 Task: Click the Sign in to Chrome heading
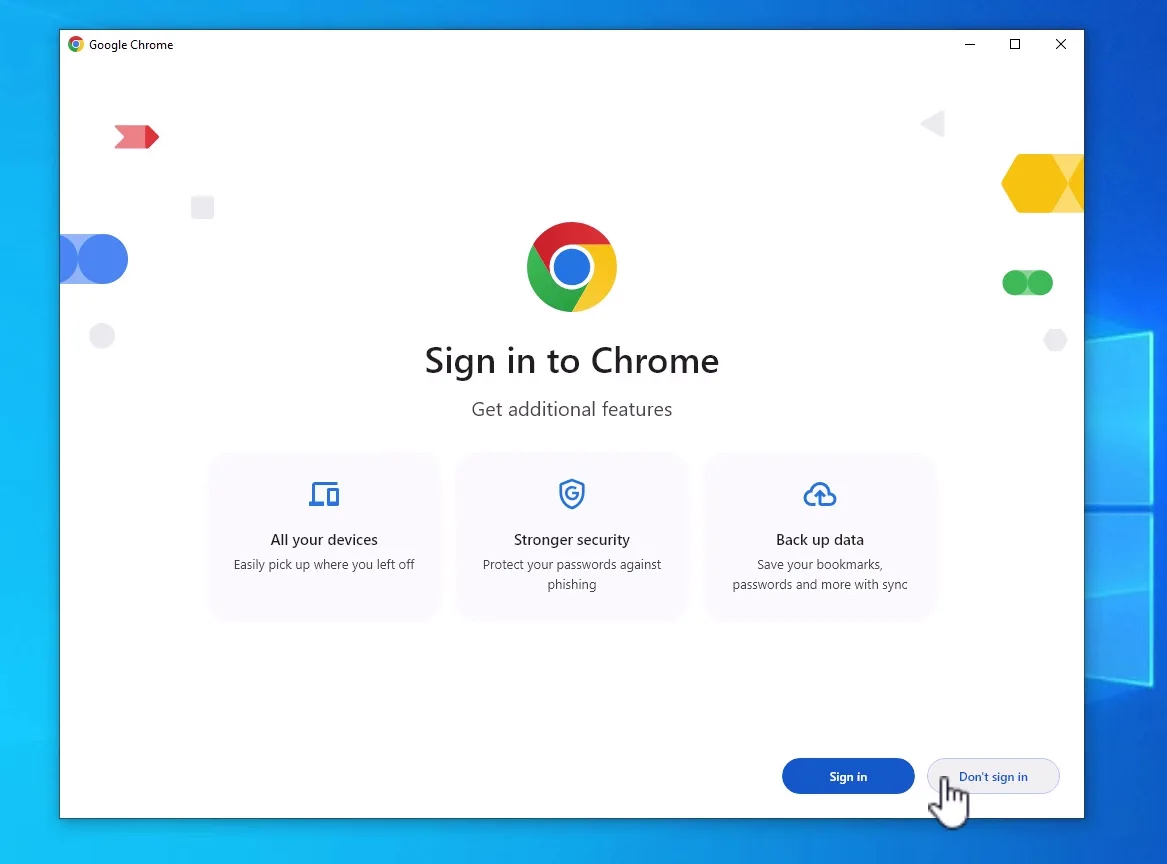[572, 361]
